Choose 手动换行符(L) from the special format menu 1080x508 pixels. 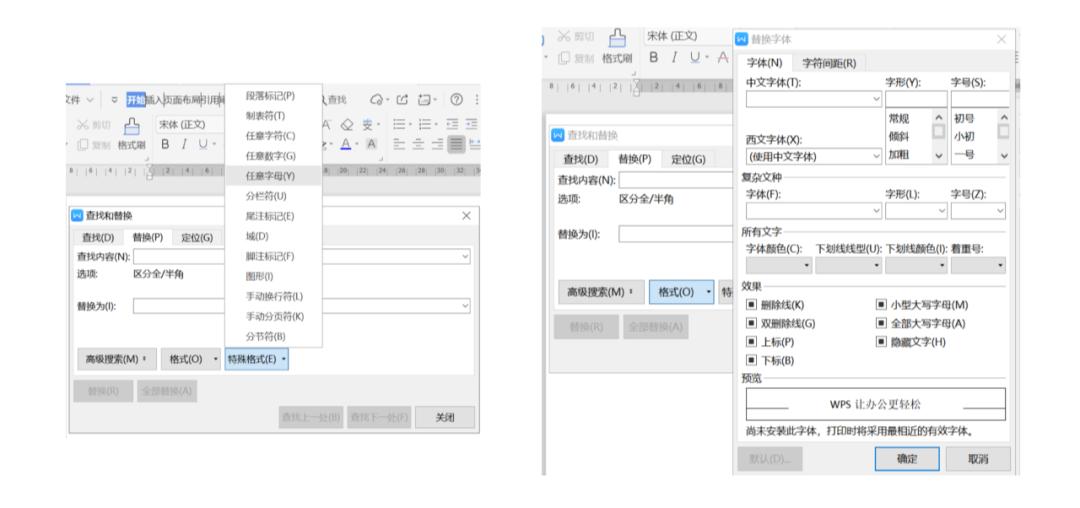tap(274, 297)
